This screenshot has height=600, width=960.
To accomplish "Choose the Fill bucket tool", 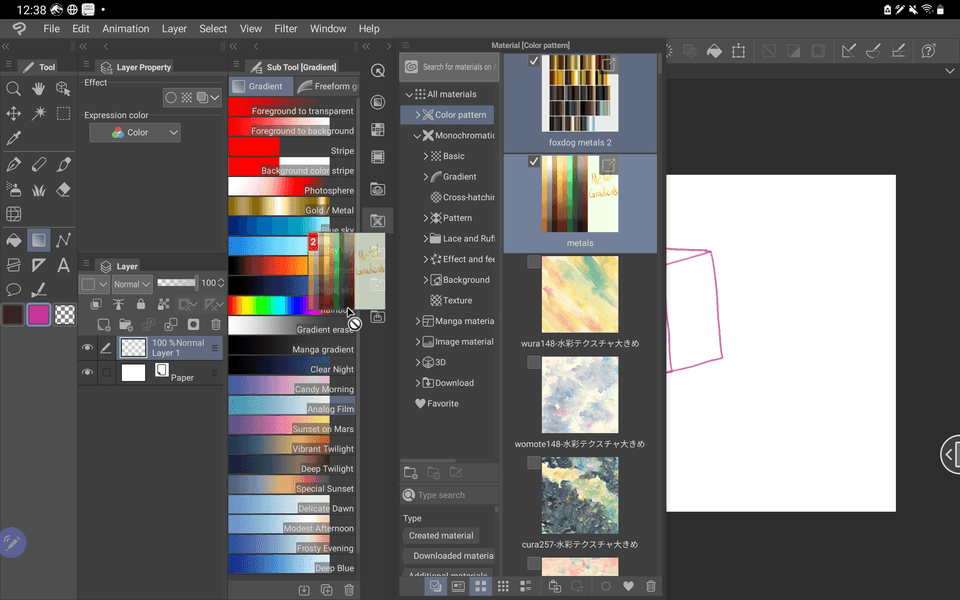I will (14, 240).
